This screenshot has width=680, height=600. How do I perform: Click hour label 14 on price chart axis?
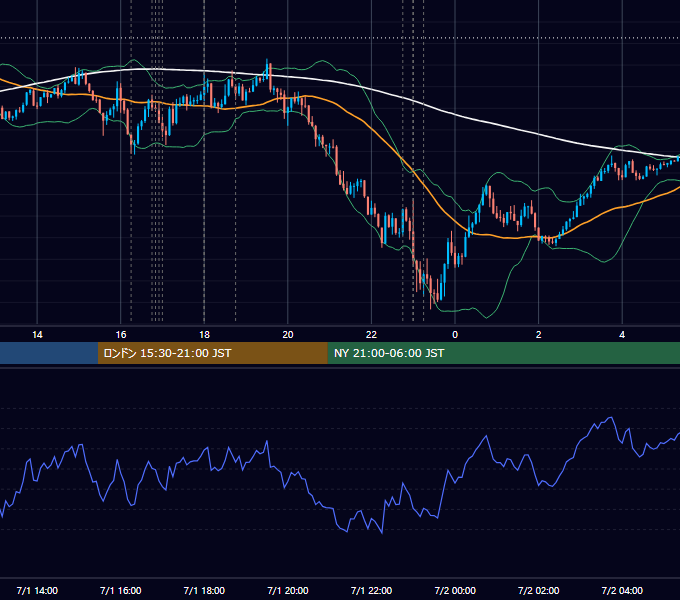(37, 335)
